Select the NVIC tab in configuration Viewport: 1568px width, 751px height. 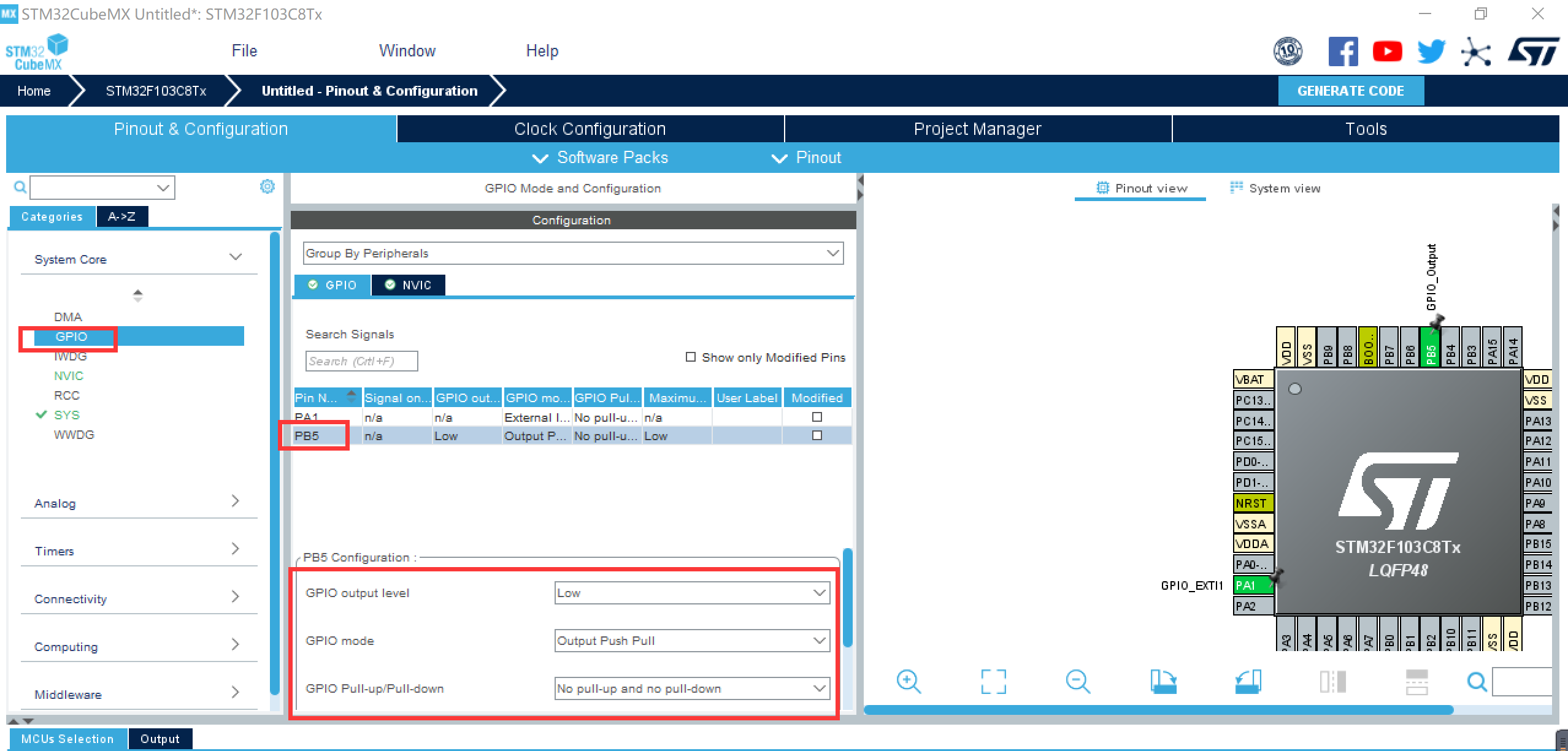[x=409, y=285]
